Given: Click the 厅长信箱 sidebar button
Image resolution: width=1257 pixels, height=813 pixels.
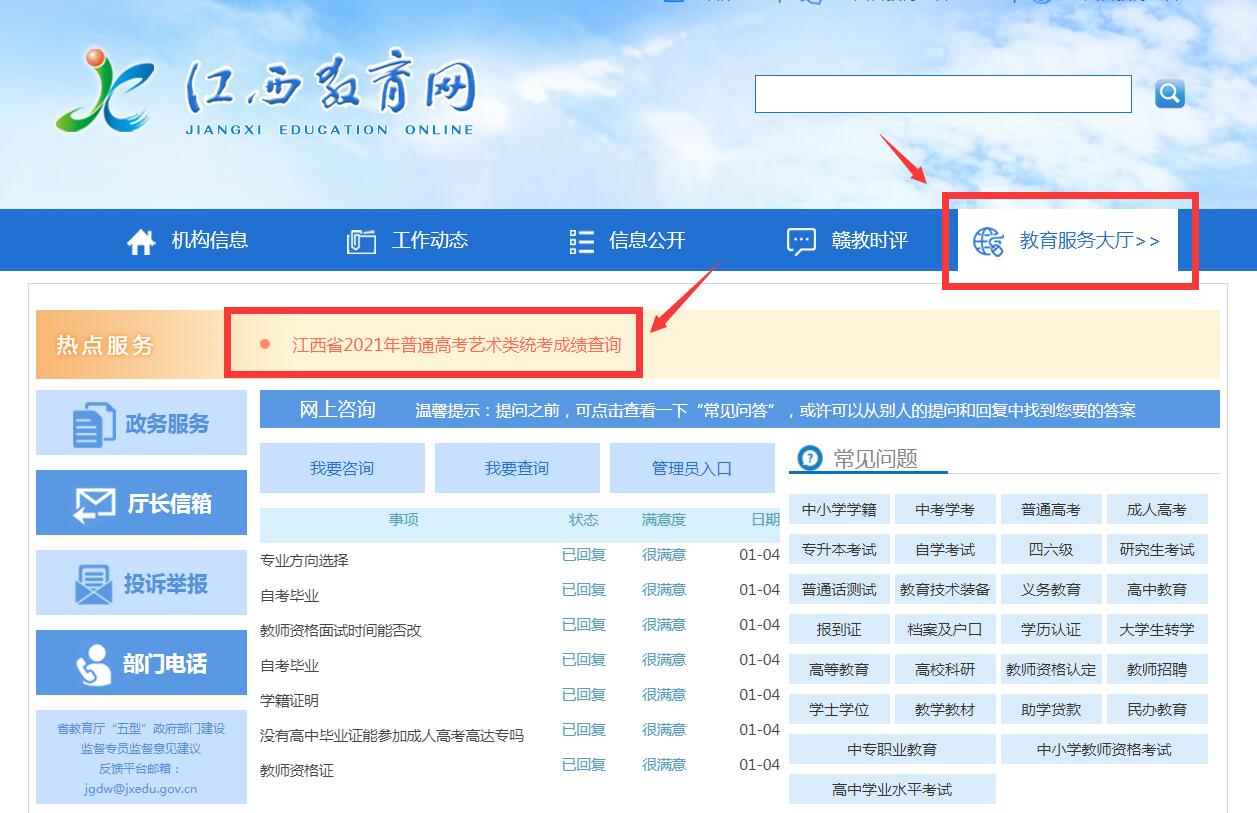Looking at the screenshot, I should pos(141,503).
